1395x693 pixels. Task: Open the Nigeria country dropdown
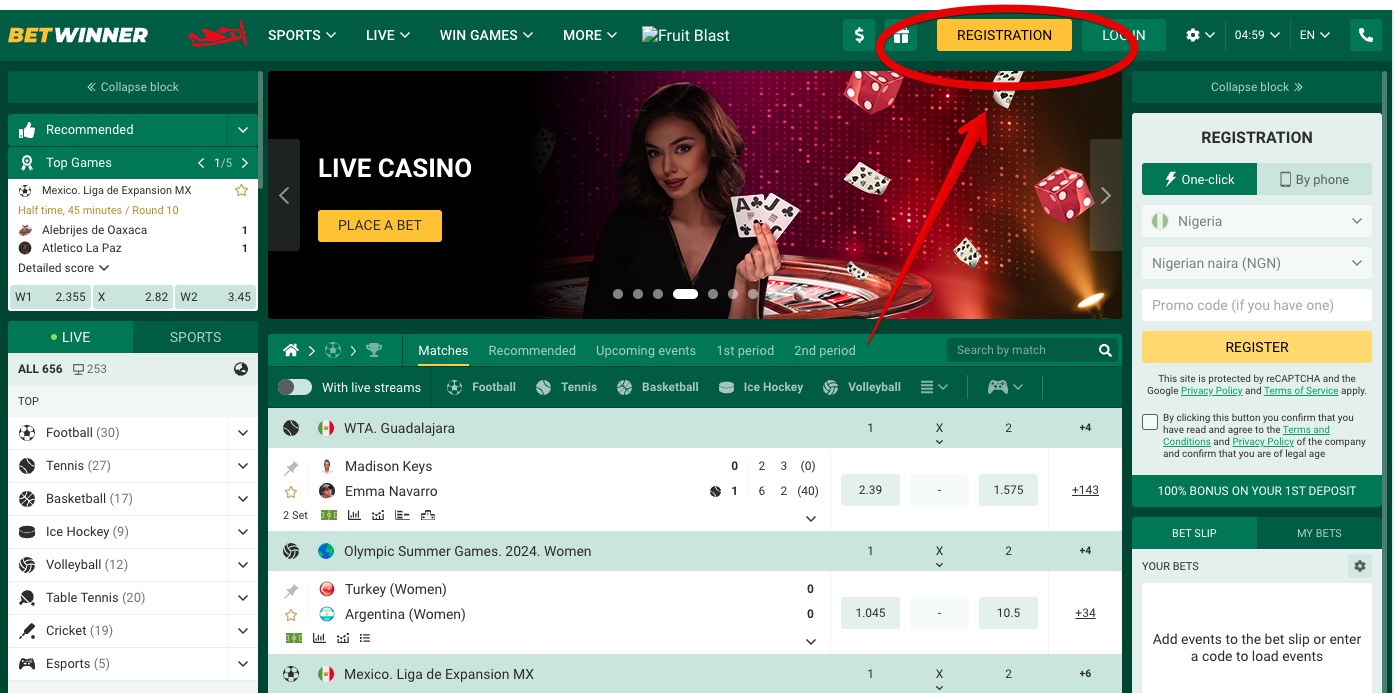click(1257, 221)
